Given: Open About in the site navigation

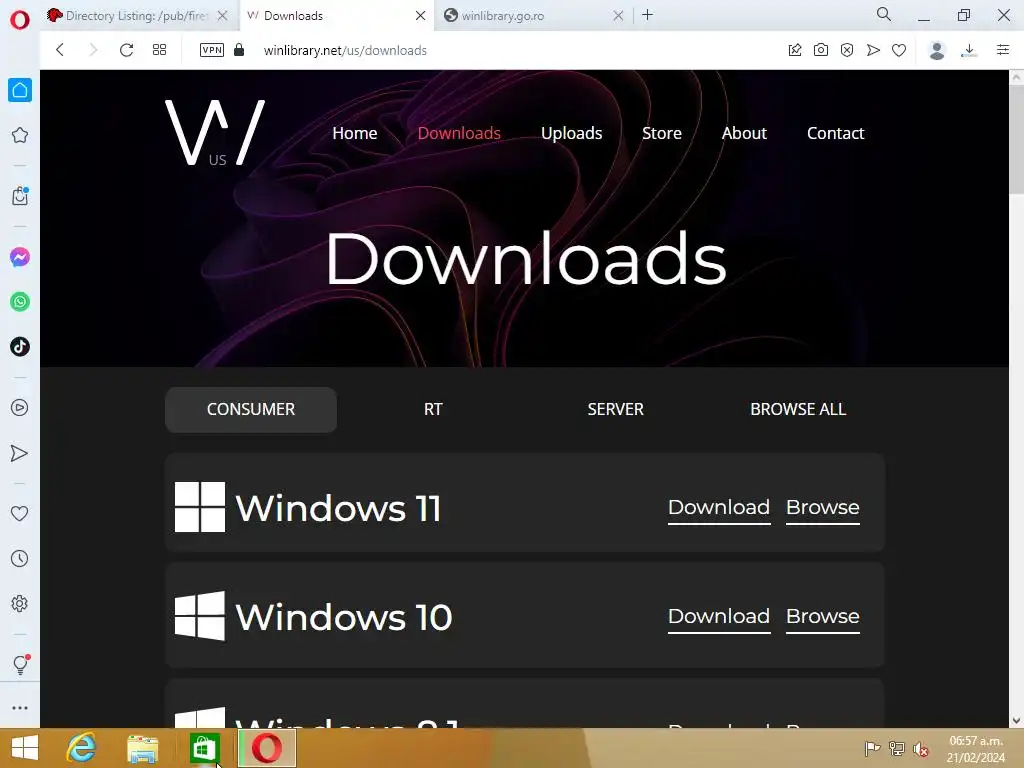Looking at the screenshot, I should pyautogui.click(x=744, y=133).
